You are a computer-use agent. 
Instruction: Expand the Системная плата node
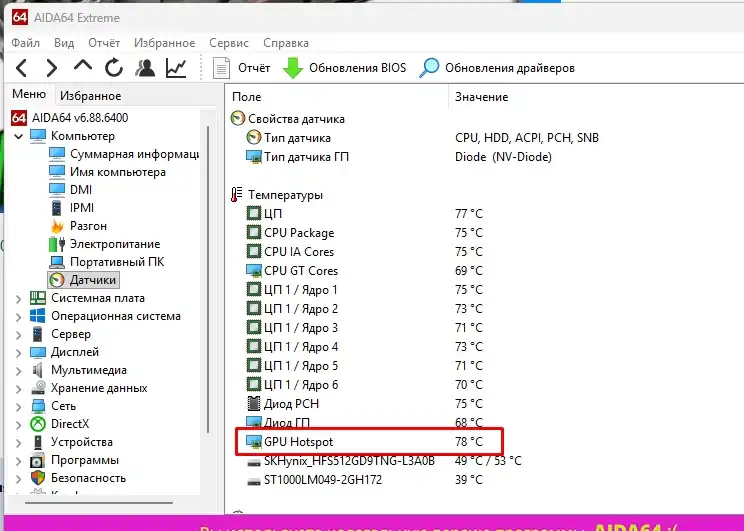pos(19,299)
